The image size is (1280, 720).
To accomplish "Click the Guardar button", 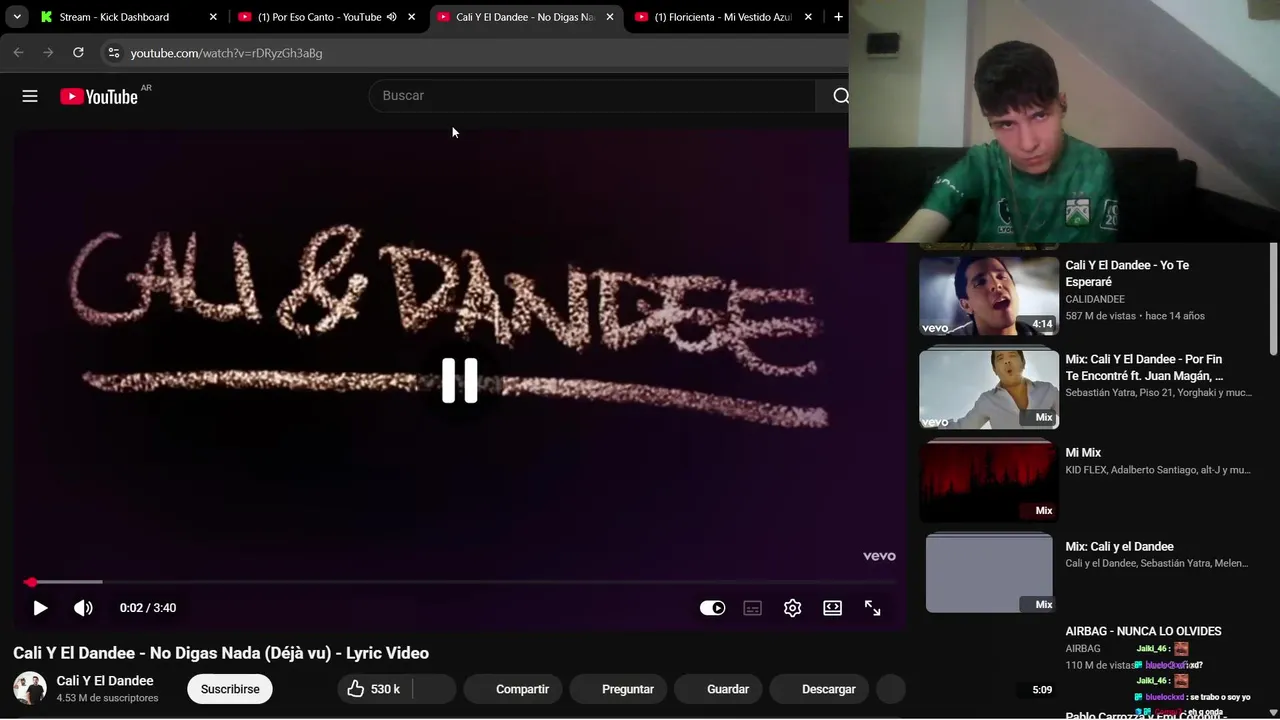I will pos(717,689).
